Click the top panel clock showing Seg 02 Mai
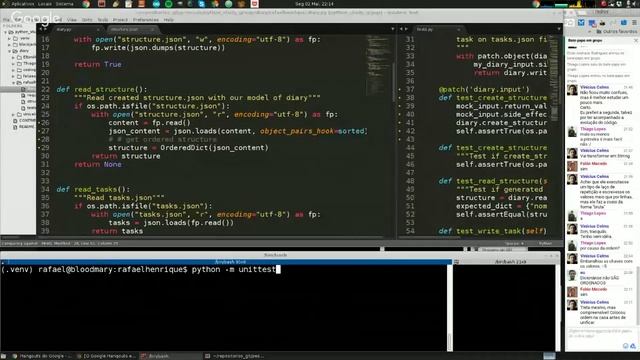This screenshot has height=360, width=640. pos(314,4)
